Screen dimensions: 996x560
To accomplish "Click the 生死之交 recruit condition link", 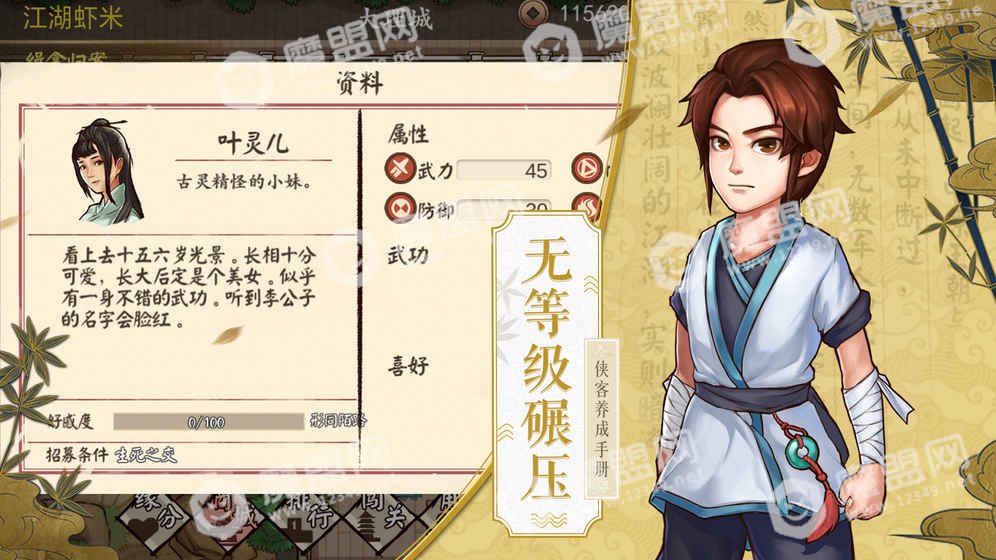I will (x=145, y=455).
